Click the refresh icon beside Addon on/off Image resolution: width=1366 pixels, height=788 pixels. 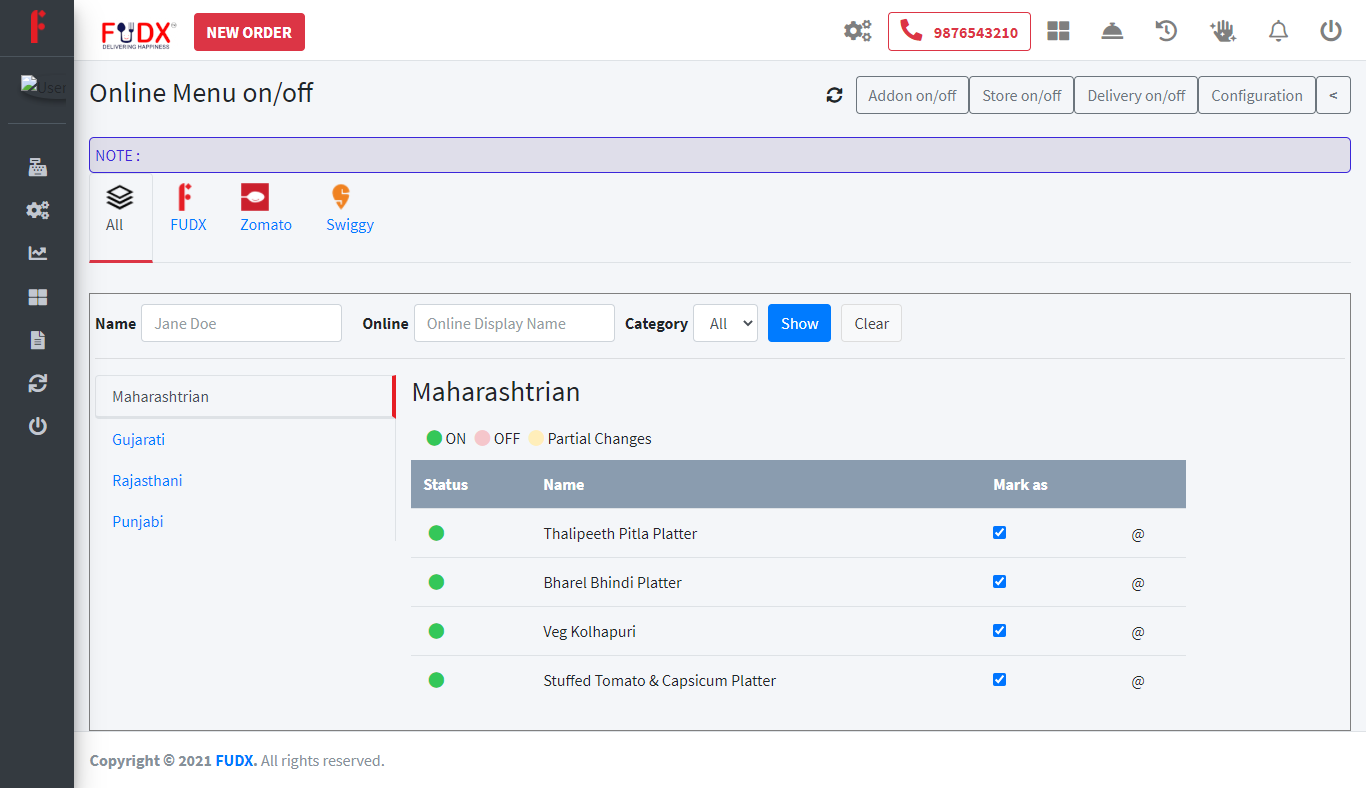[x=834, y=96]
